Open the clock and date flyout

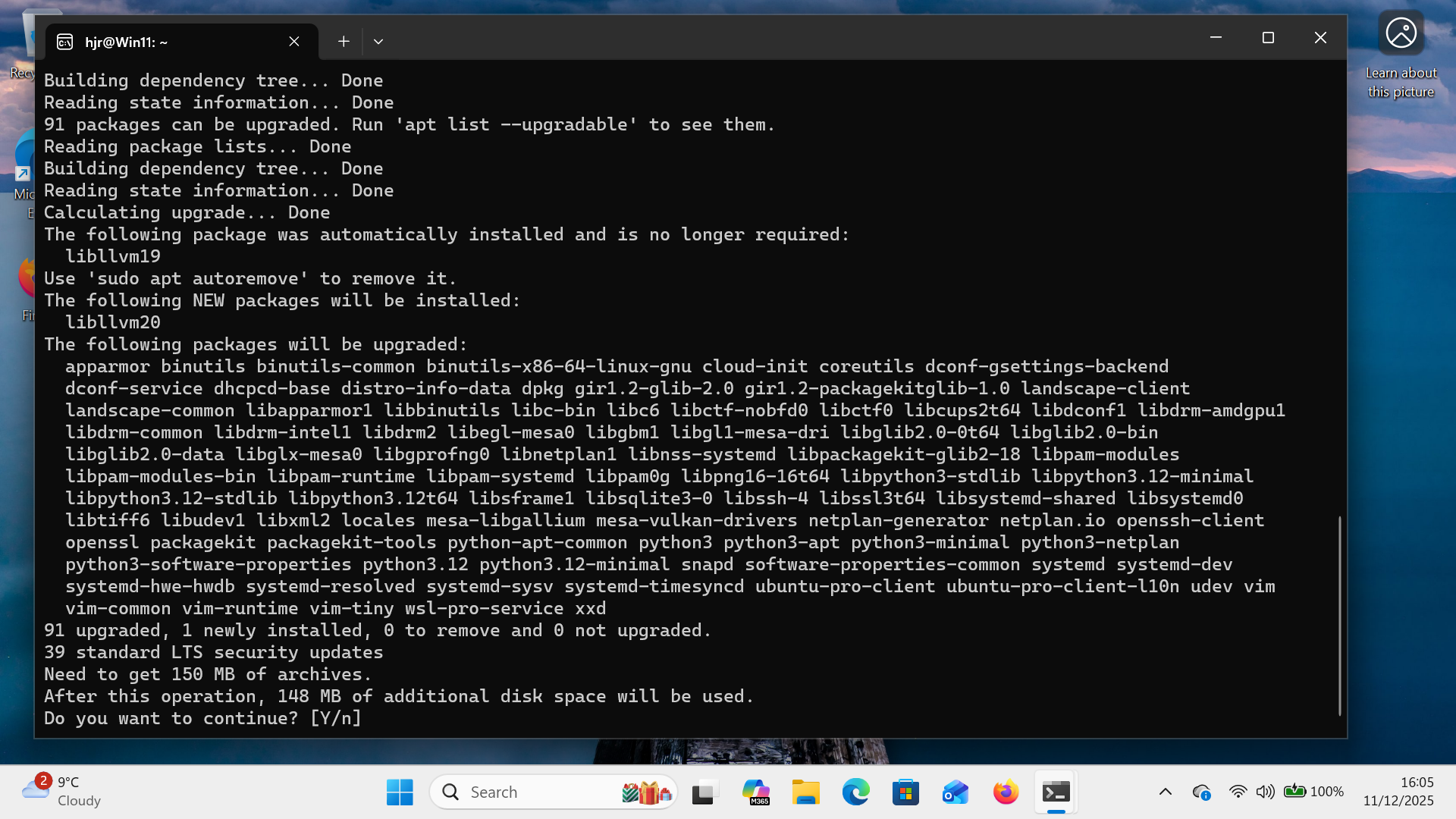pyautogui.click(x=1398, y=792)
